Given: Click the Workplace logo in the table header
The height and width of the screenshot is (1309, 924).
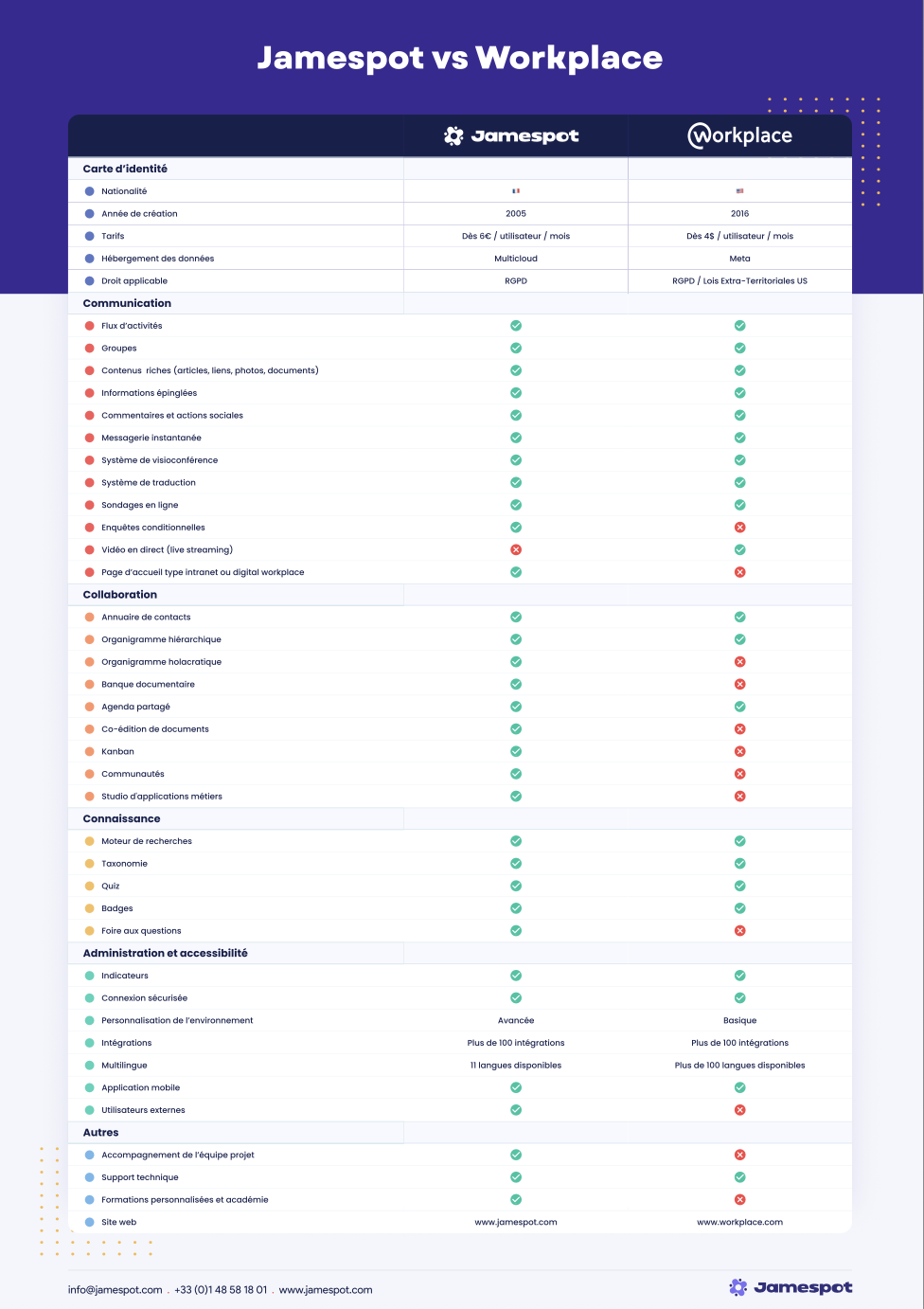Looking at the screenshot, I should click(x=739, y=135).
